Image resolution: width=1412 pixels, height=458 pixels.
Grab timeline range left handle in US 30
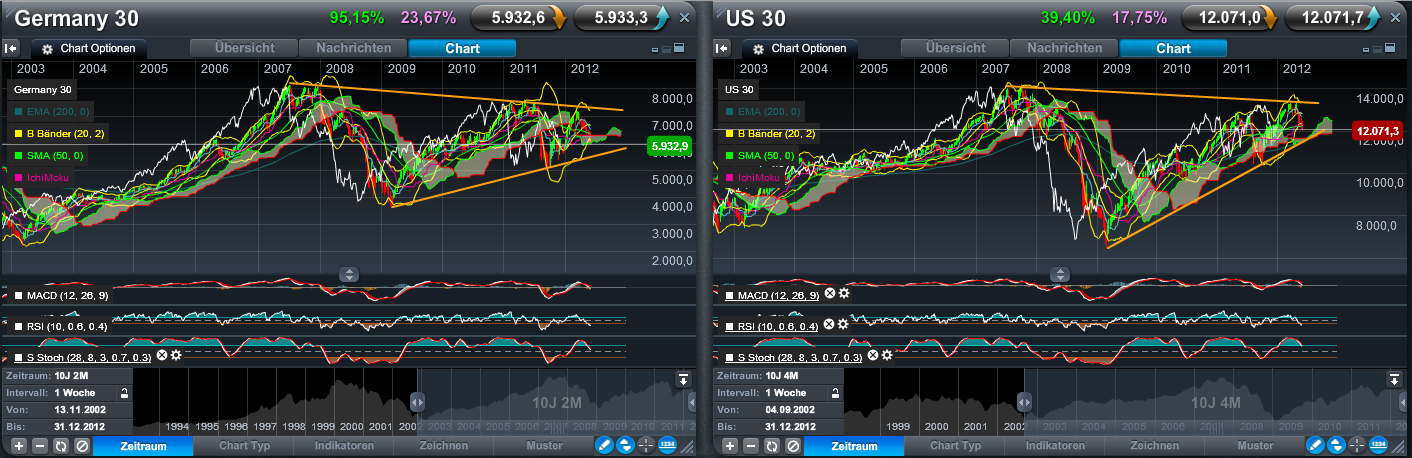(x=1024, y=401)
